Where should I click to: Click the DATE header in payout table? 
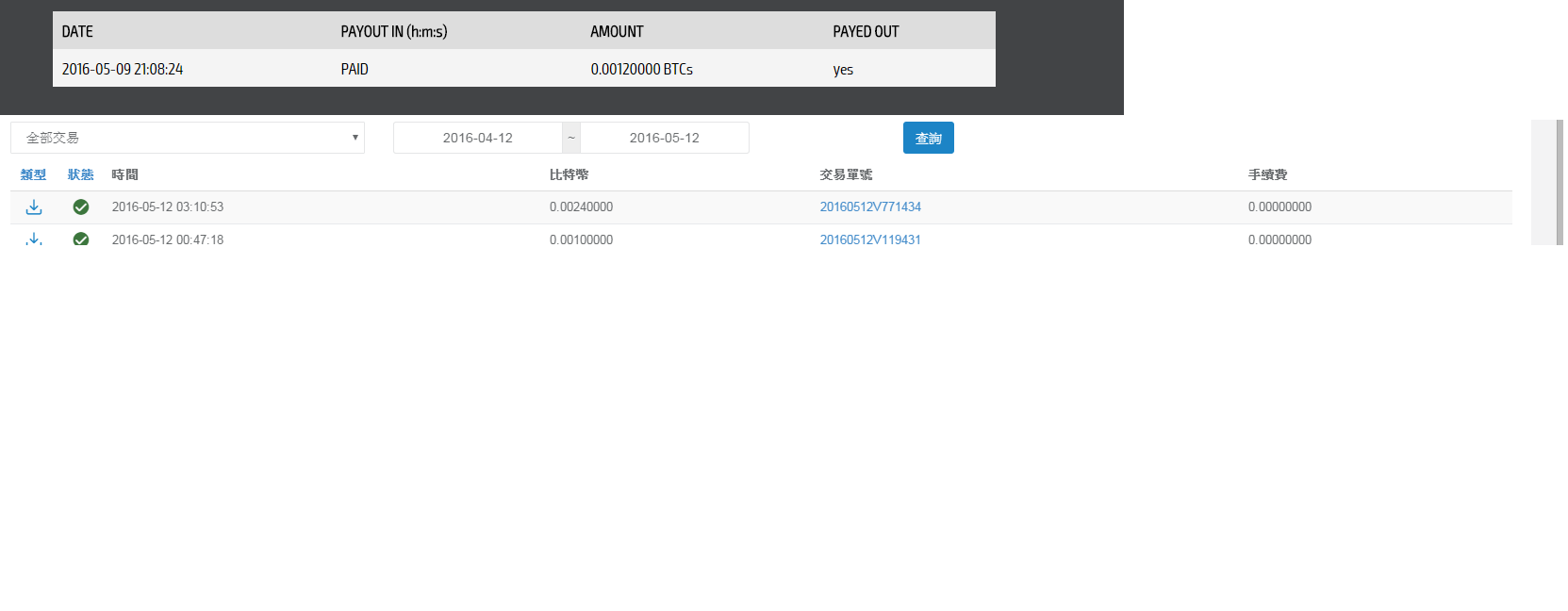tap(77, 31)
